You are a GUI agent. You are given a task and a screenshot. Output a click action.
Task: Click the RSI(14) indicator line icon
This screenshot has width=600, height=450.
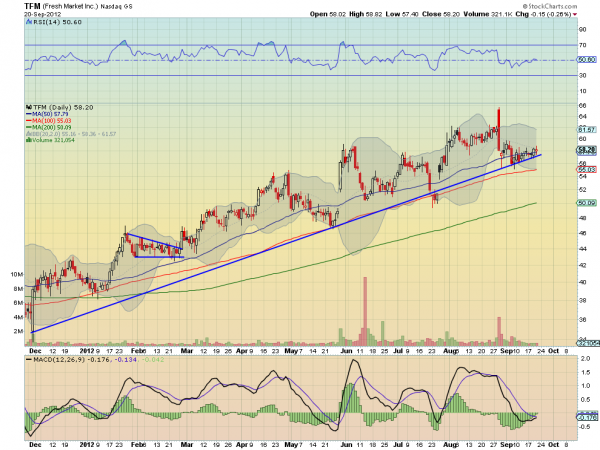click(x=29, y=22)
